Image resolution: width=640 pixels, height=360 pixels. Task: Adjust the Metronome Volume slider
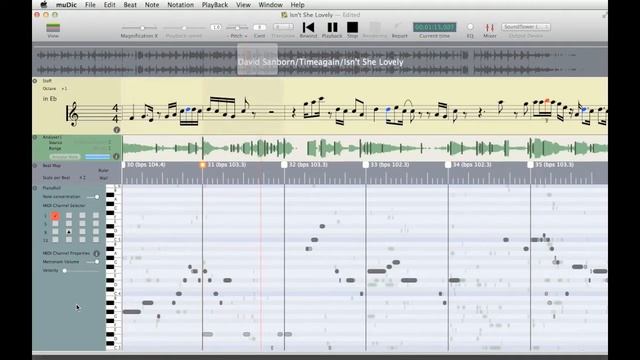point(93,262)
